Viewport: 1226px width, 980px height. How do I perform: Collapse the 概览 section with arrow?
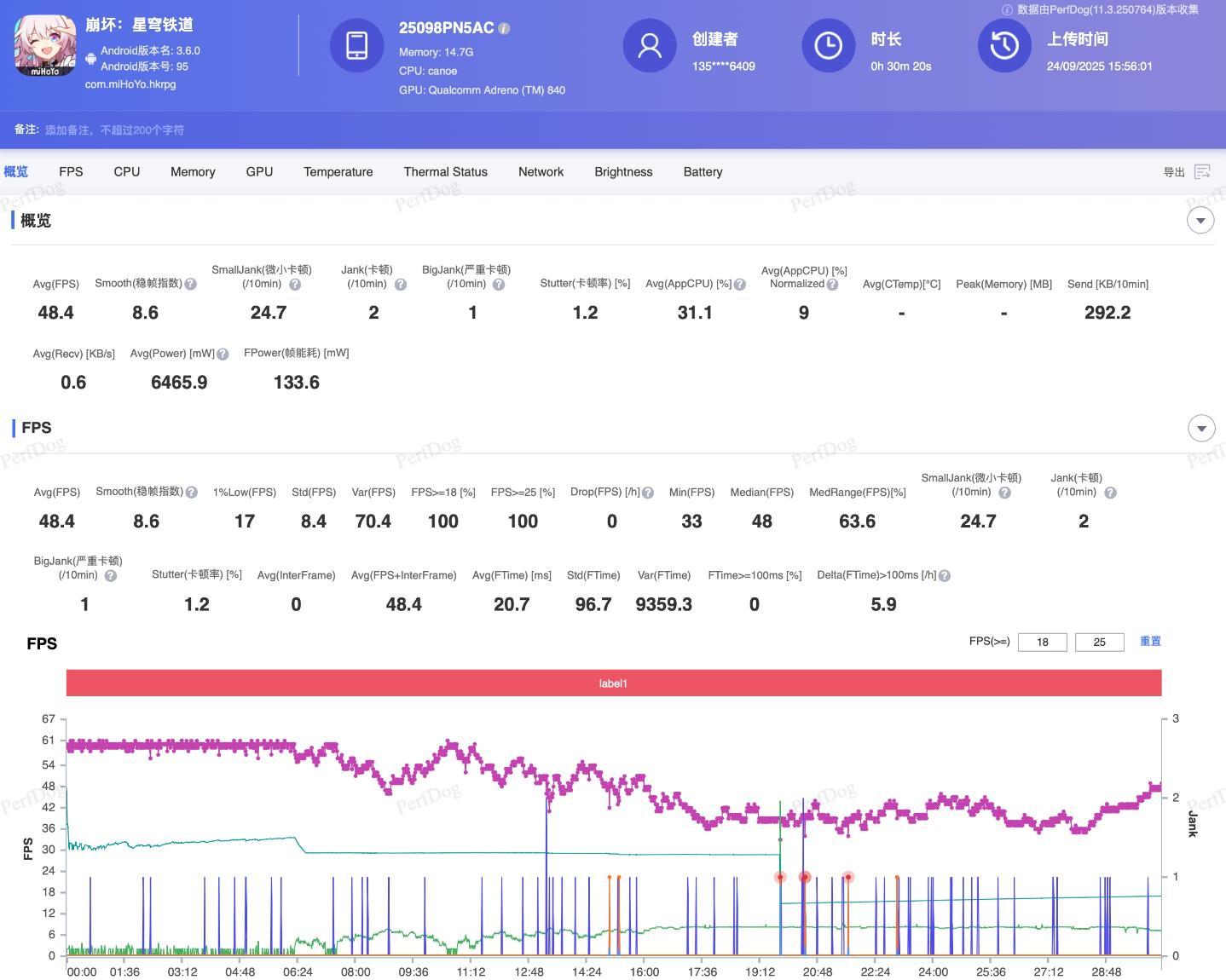[x=1200, y=221]
